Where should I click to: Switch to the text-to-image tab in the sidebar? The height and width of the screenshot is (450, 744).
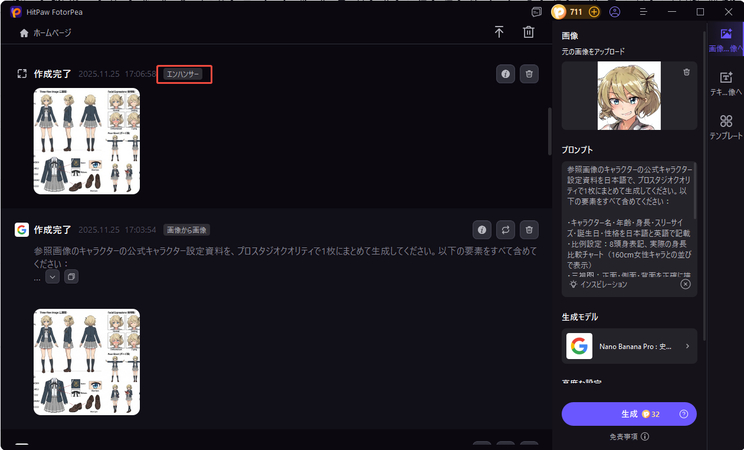click(725, 83)
